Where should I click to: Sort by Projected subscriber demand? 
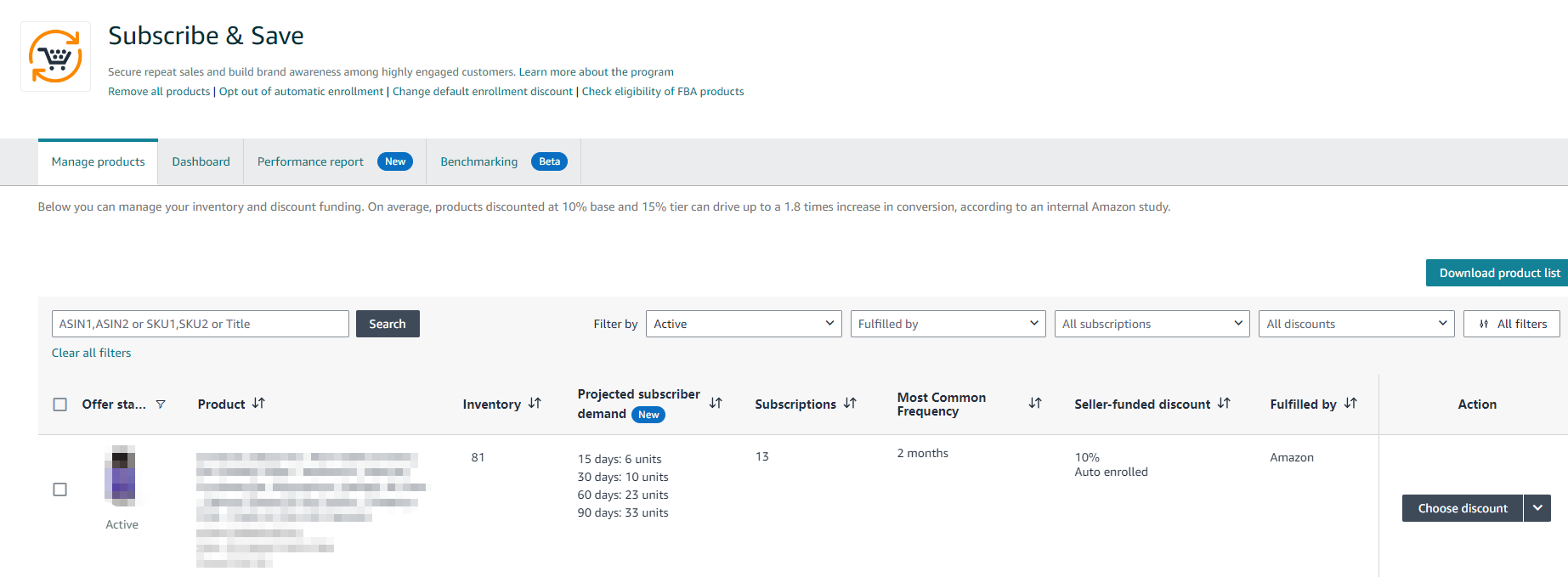click(x=716, y=404)
